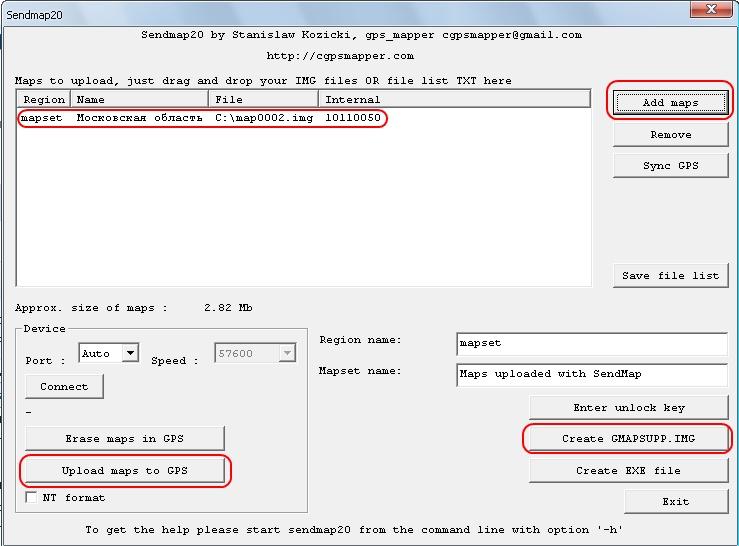
Task: Save file list of maps
Action: [671, 276]
